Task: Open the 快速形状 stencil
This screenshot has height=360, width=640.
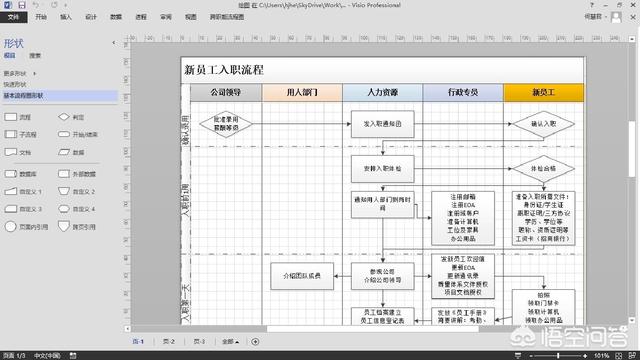Action: pyautogui.click(x=15, y=84)
